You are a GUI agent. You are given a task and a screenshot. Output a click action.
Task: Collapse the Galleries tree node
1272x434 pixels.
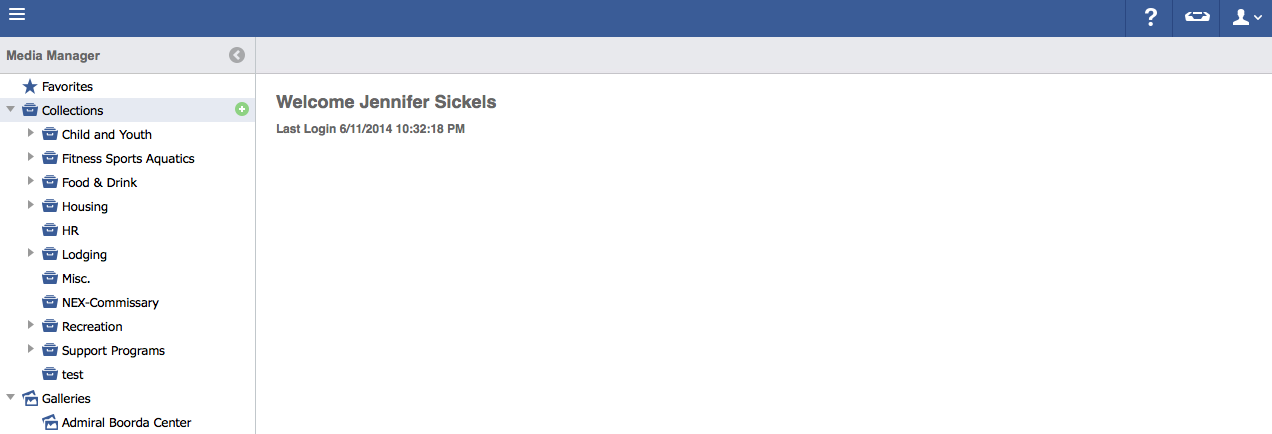pos(10,398)
